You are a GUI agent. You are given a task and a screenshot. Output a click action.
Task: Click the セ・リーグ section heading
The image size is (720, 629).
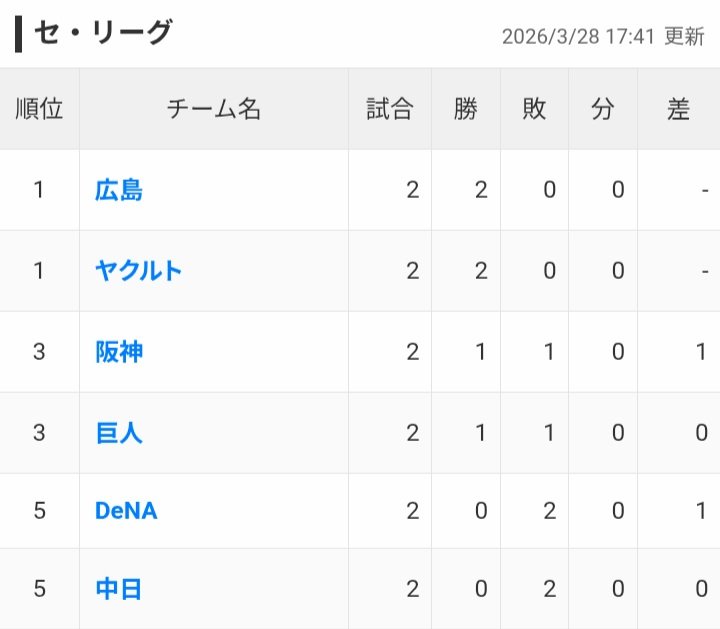pos(102,33)
